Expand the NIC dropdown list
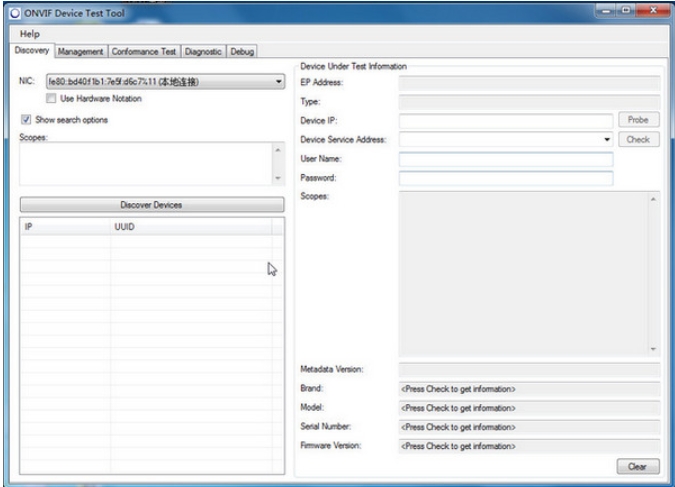Image resolution: width=675 pixels, height=487 pixels. pyautogui.click(x=279, y=81)
